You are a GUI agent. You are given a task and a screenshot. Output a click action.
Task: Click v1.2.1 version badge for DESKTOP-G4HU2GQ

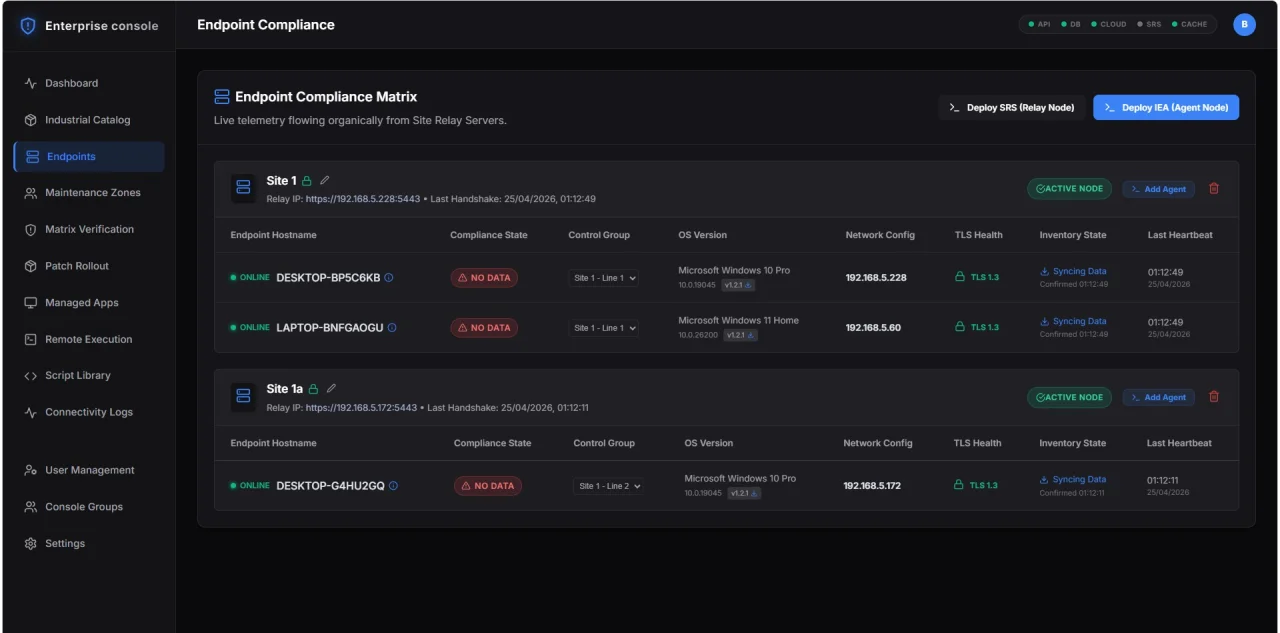tap(746, 493)
